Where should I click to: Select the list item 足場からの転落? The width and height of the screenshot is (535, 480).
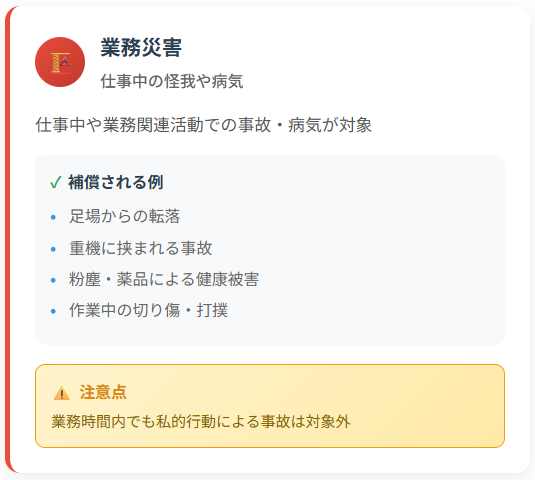[x=125, y=216]
